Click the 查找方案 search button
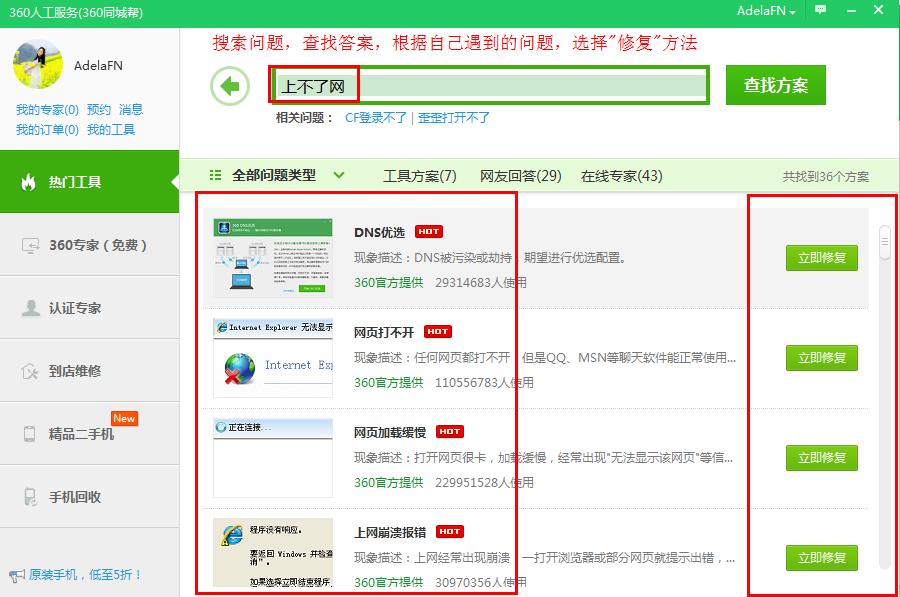Viewport: 900px width, 597px height. coord(775,85)
